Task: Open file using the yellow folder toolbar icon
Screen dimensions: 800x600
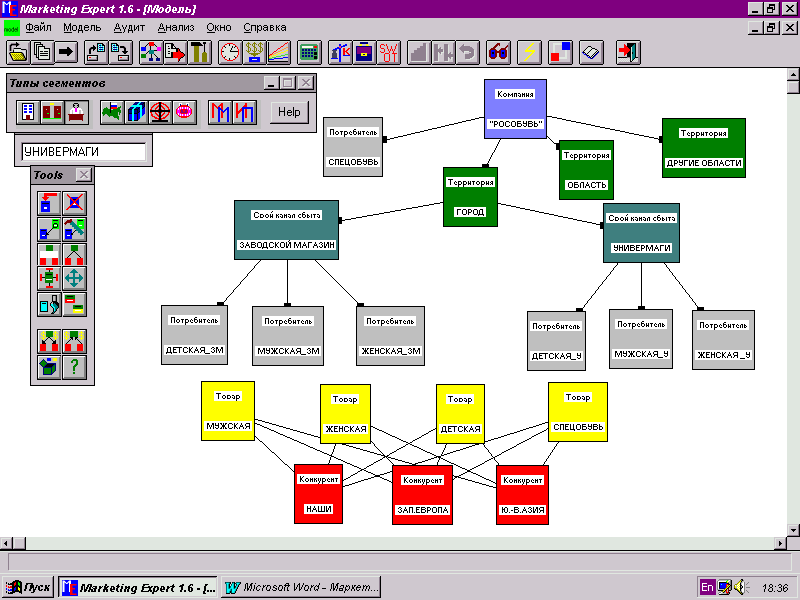Action: pos(18,53)
